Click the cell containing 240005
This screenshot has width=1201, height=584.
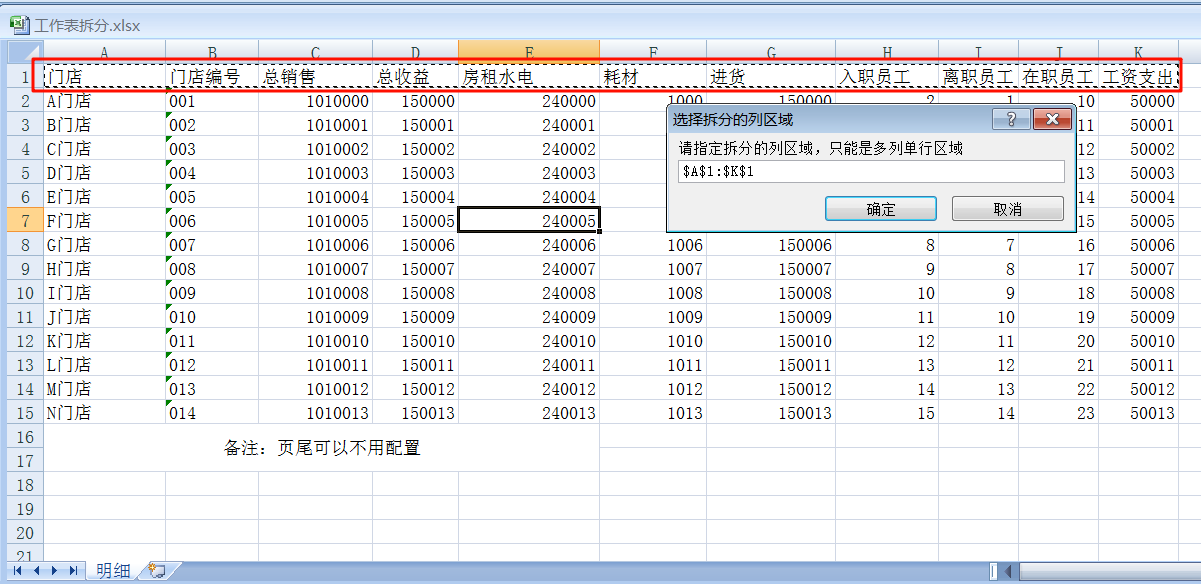(x=529, y=221)
